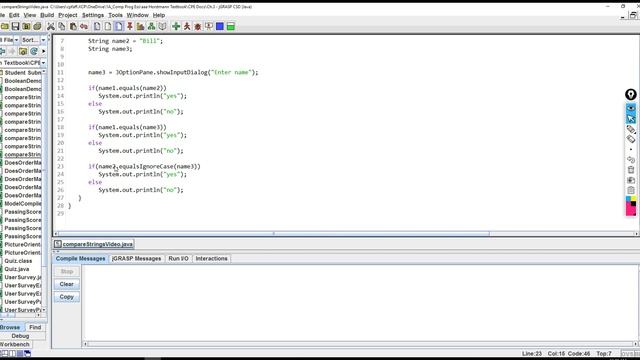
Task: Click the red pushpin toolbar icon
Action: (130, 27)
